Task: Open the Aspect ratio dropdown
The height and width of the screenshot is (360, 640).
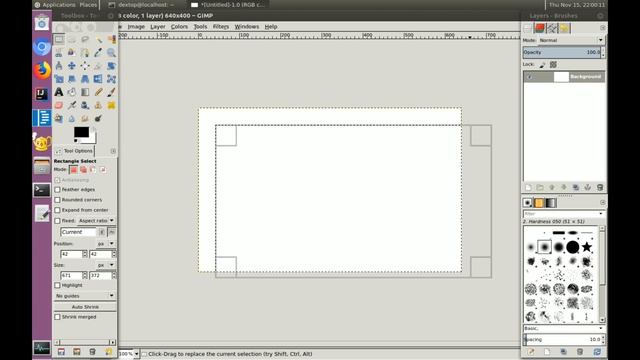Action: 96,220
